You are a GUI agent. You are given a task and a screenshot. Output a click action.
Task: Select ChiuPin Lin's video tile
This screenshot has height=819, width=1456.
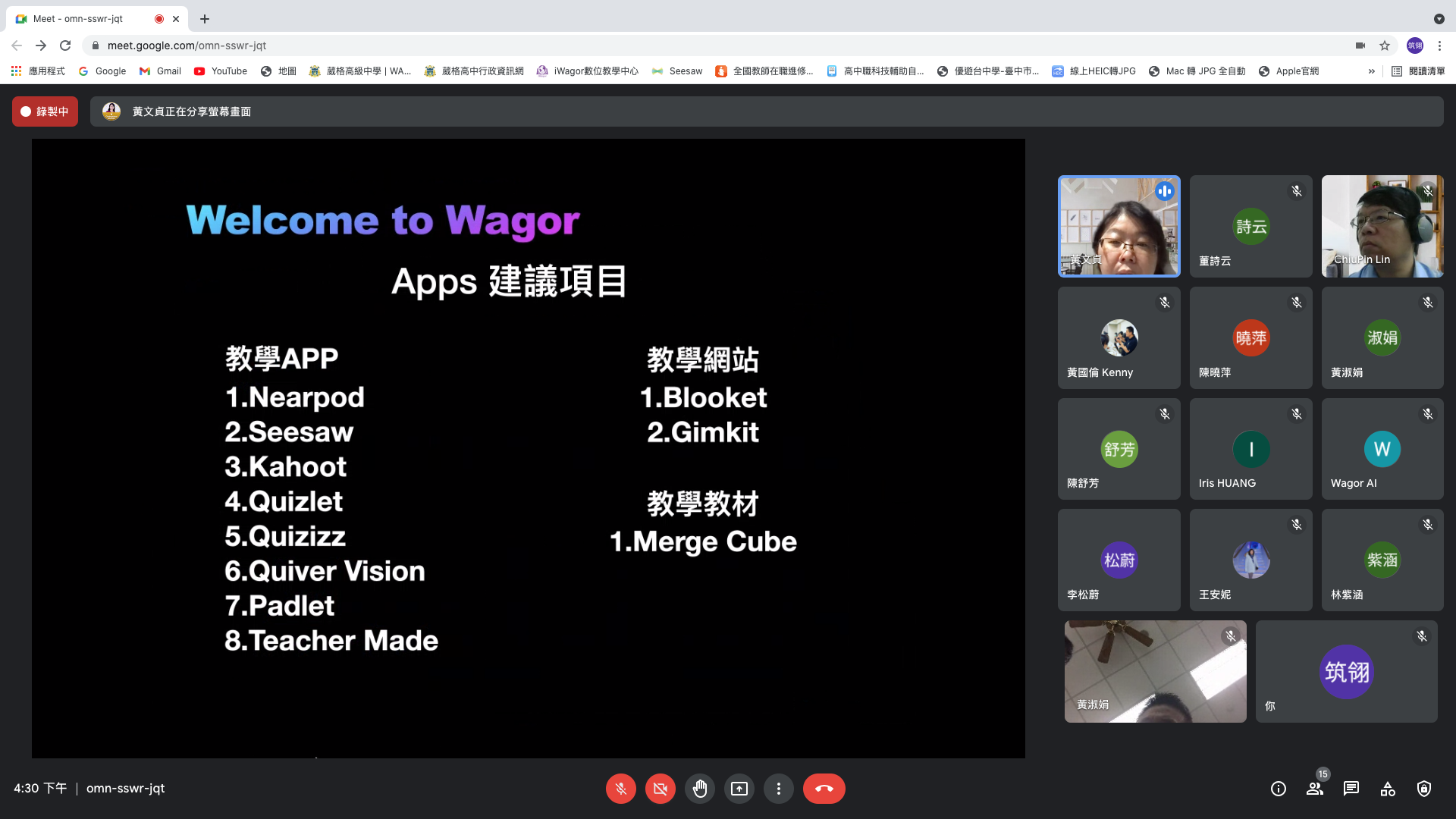pyautogui.click(x=1382, y=226)
